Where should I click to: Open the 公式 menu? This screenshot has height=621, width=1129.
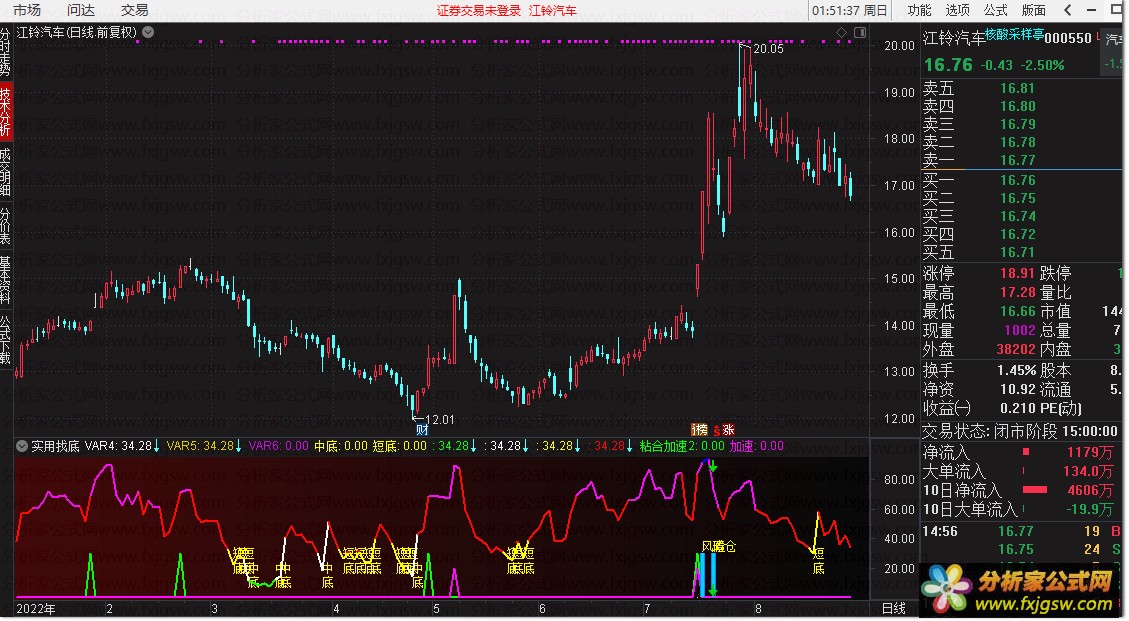pos(996,10)
